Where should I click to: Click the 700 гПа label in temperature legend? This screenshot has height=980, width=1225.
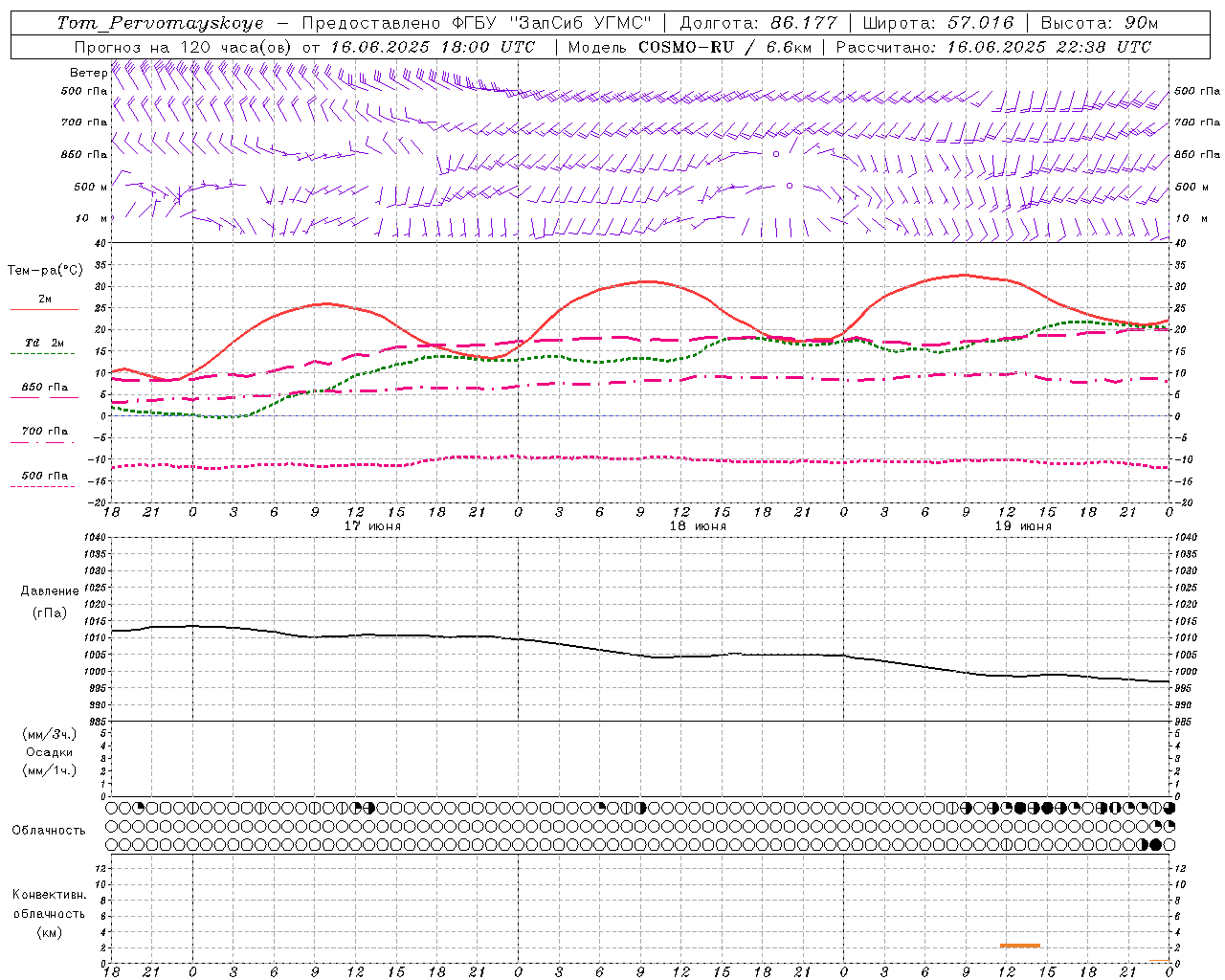[45, 432]
